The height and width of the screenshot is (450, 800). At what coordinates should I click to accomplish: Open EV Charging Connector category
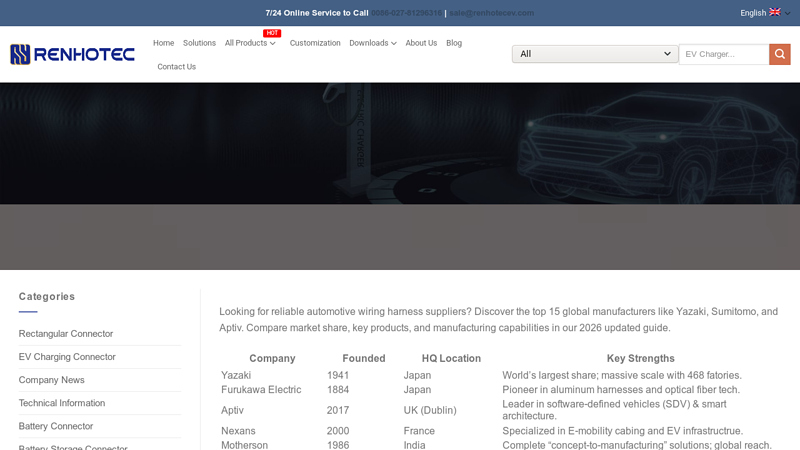pyautogui.click(x=67, y=357)
